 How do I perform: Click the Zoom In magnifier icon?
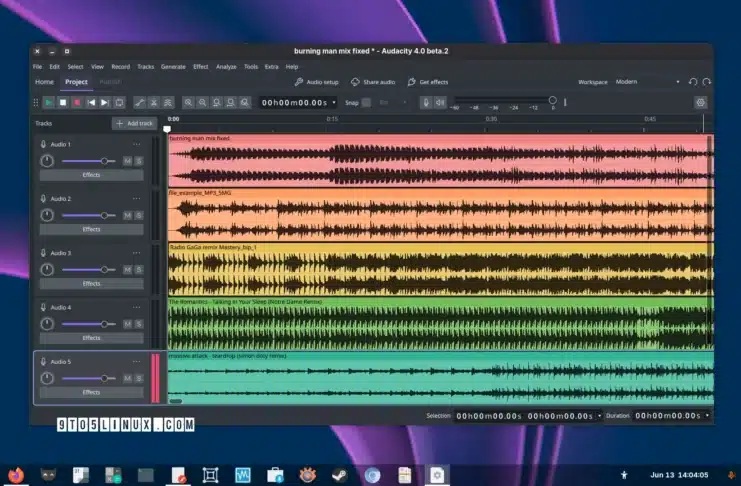pos(188,103)
